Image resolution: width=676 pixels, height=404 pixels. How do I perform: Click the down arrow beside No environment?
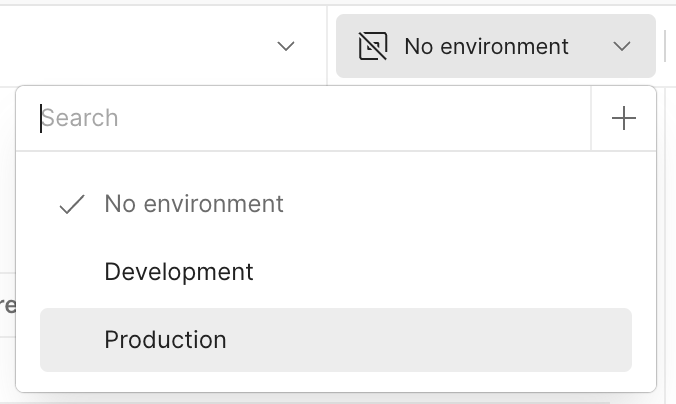click(x=622, y=46)
